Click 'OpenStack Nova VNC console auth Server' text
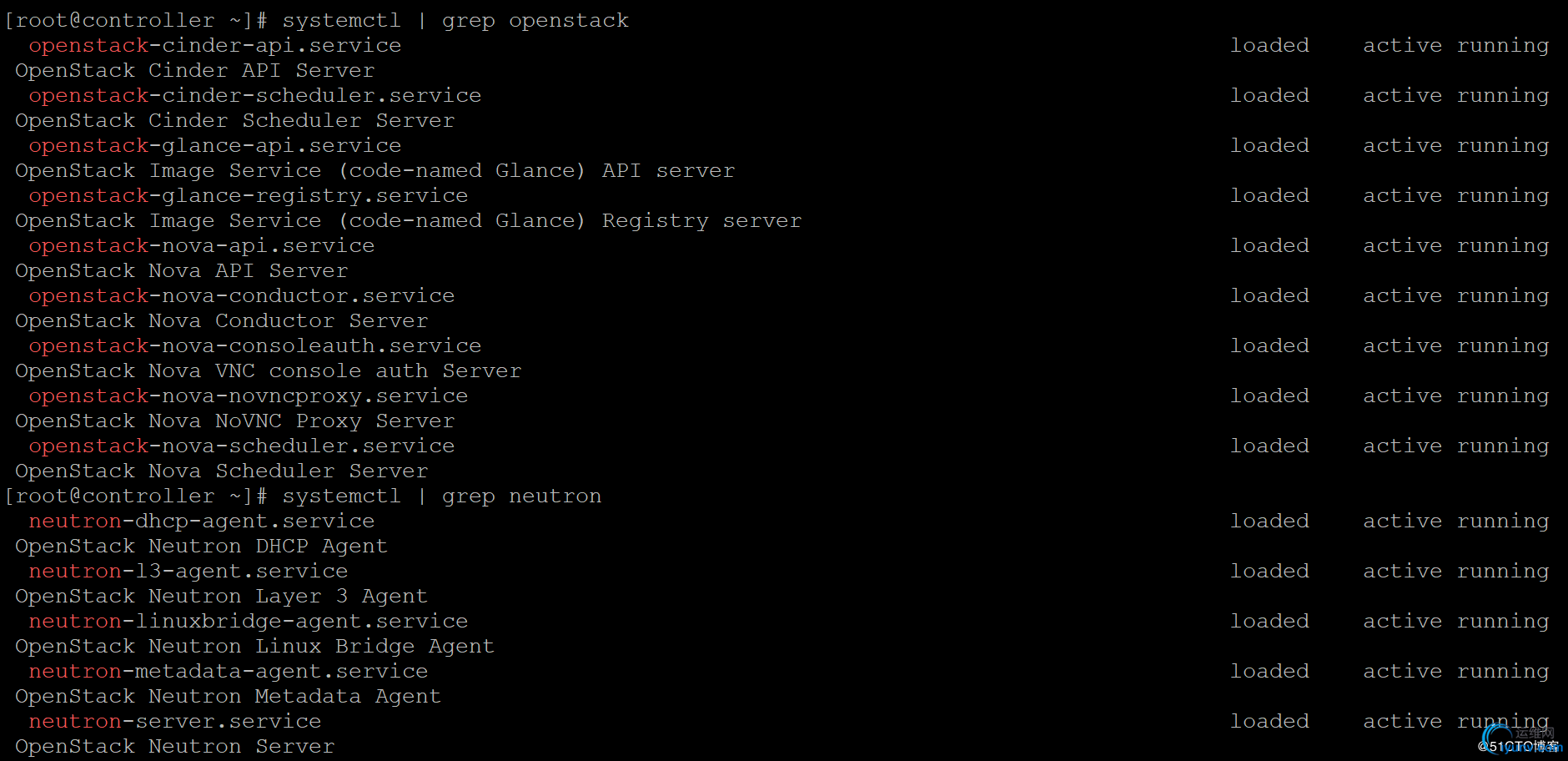 point(268,371)
